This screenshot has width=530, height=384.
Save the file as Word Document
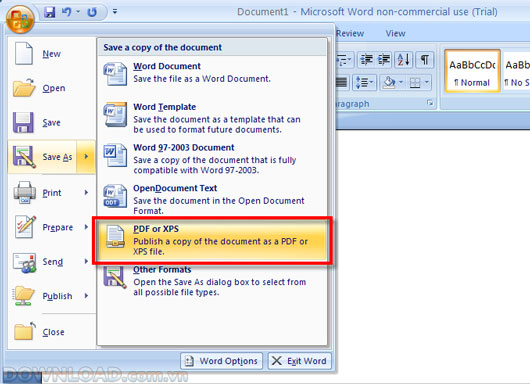coord(212,73)
